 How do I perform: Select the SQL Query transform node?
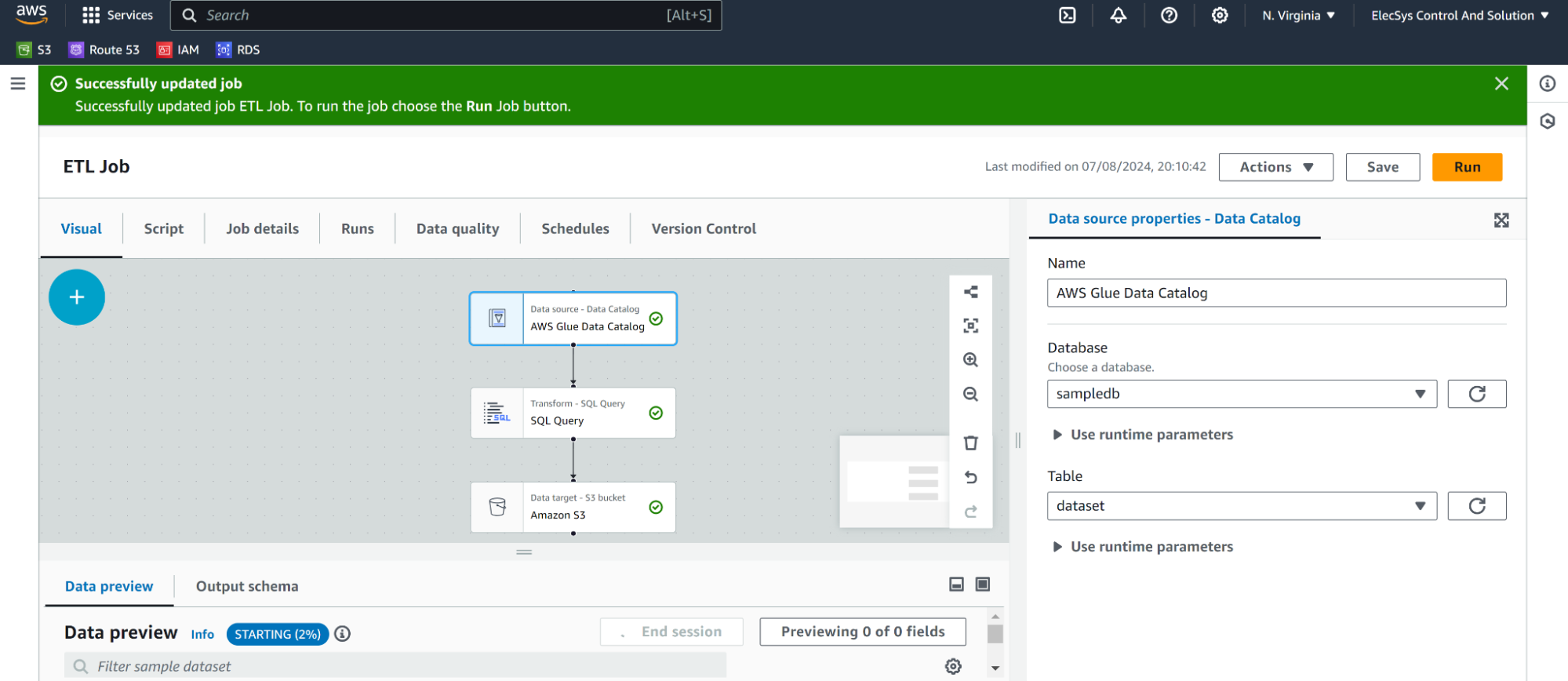pyautogui.click(x=573, y=413)
